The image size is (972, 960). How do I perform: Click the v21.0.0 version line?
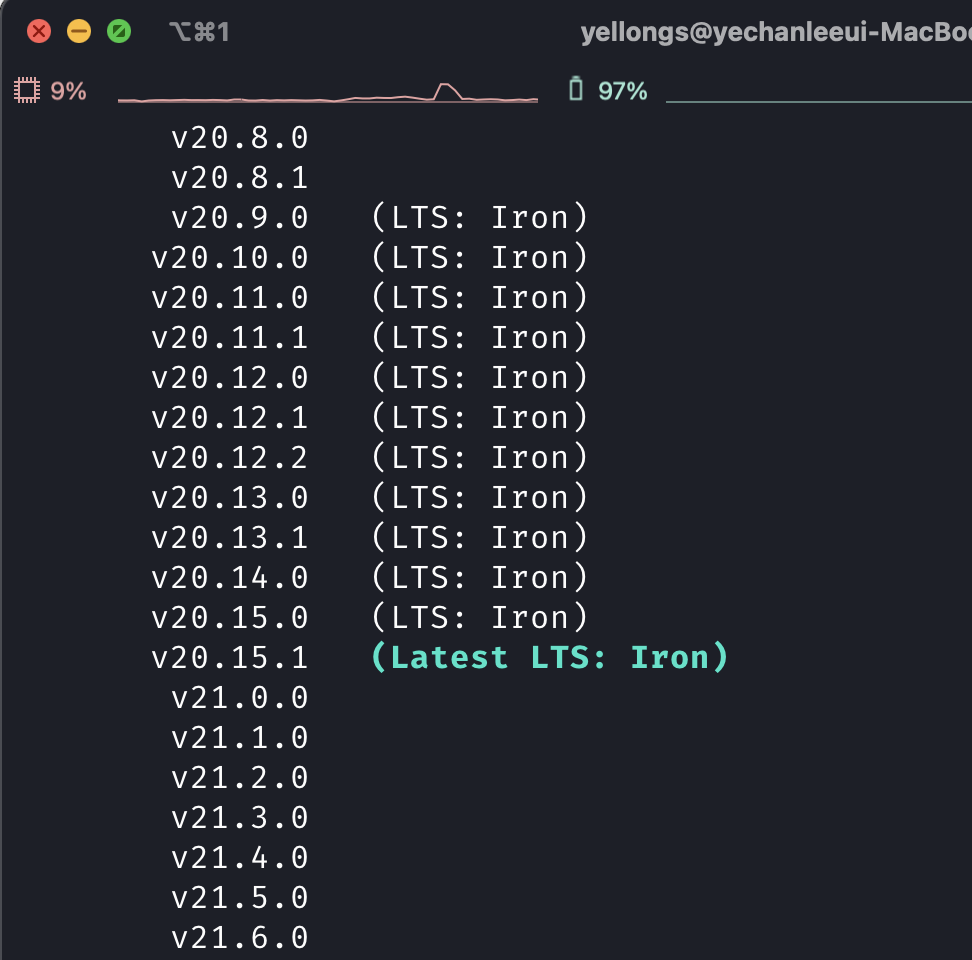pos(240,698)
